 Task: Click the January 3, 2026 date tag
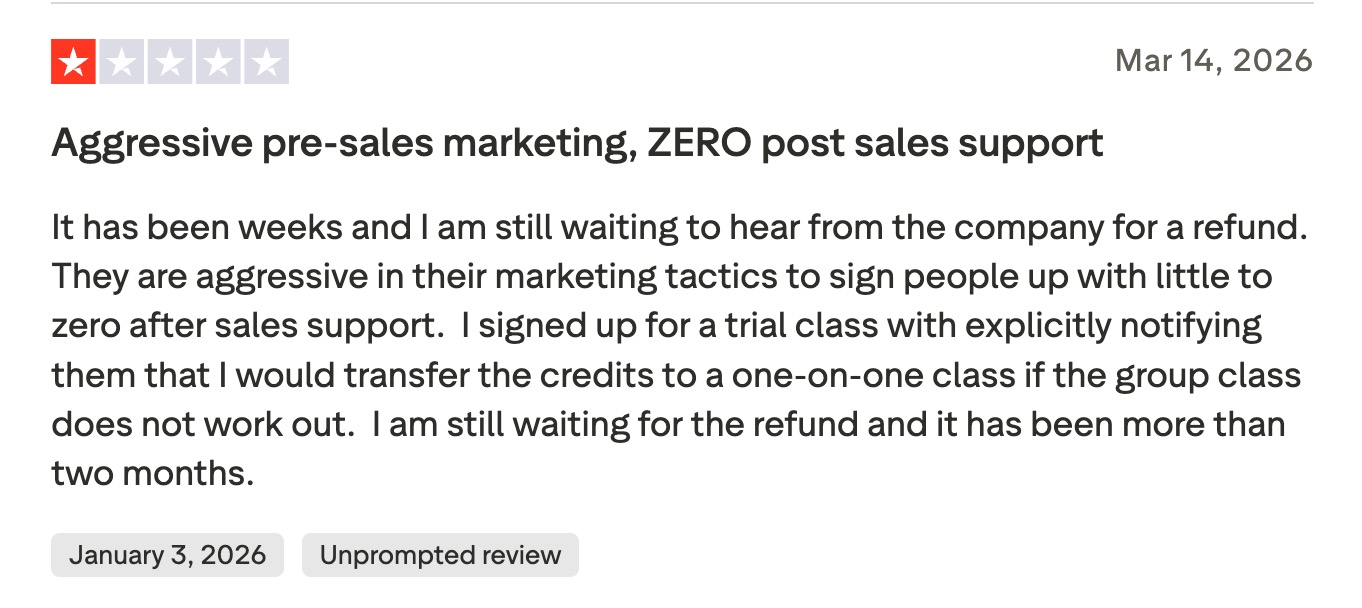click(x=167, y=555)
